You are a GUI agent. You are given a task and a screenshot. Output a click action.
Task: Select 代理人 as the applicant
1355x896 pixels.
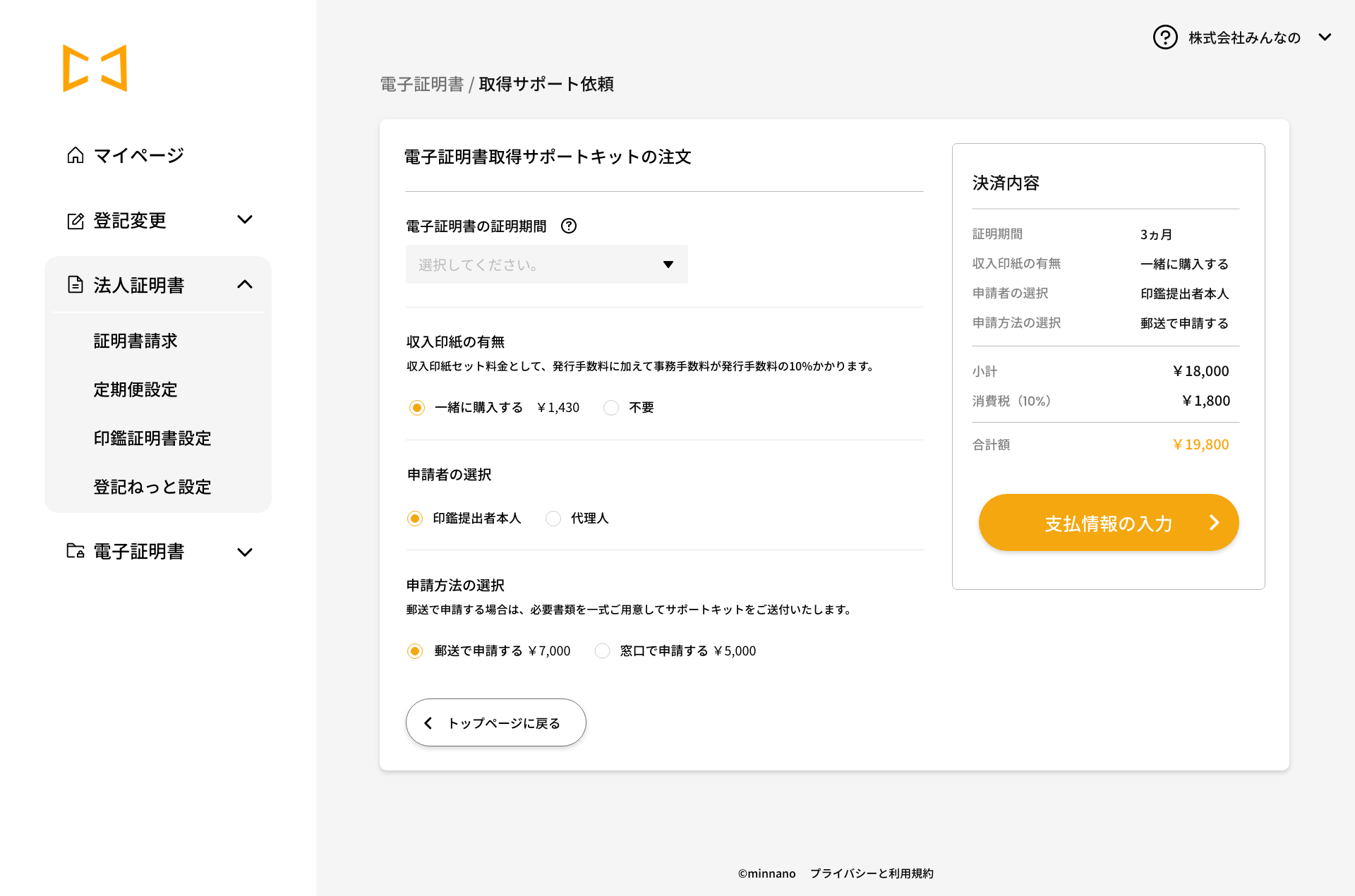pyautogui.click(x=553, y=519)
